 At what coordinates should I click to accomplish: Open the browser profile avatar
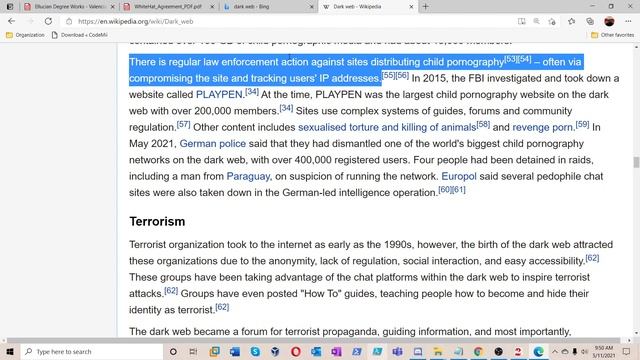pyautogui.click(x=609, y=21)
